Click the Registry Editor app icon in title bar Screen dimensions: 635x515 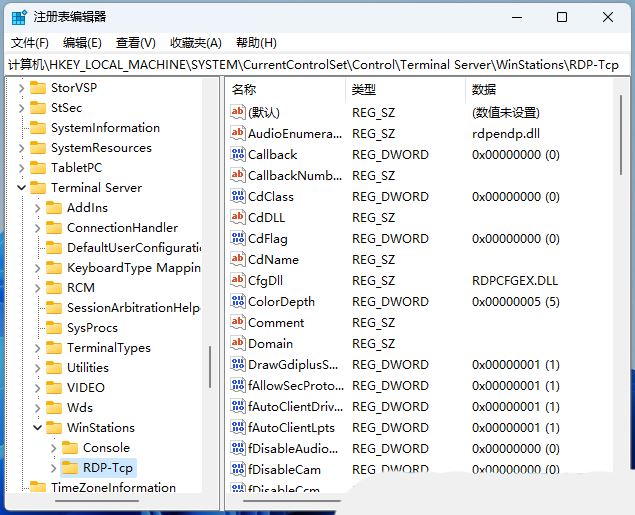point(19,17)
